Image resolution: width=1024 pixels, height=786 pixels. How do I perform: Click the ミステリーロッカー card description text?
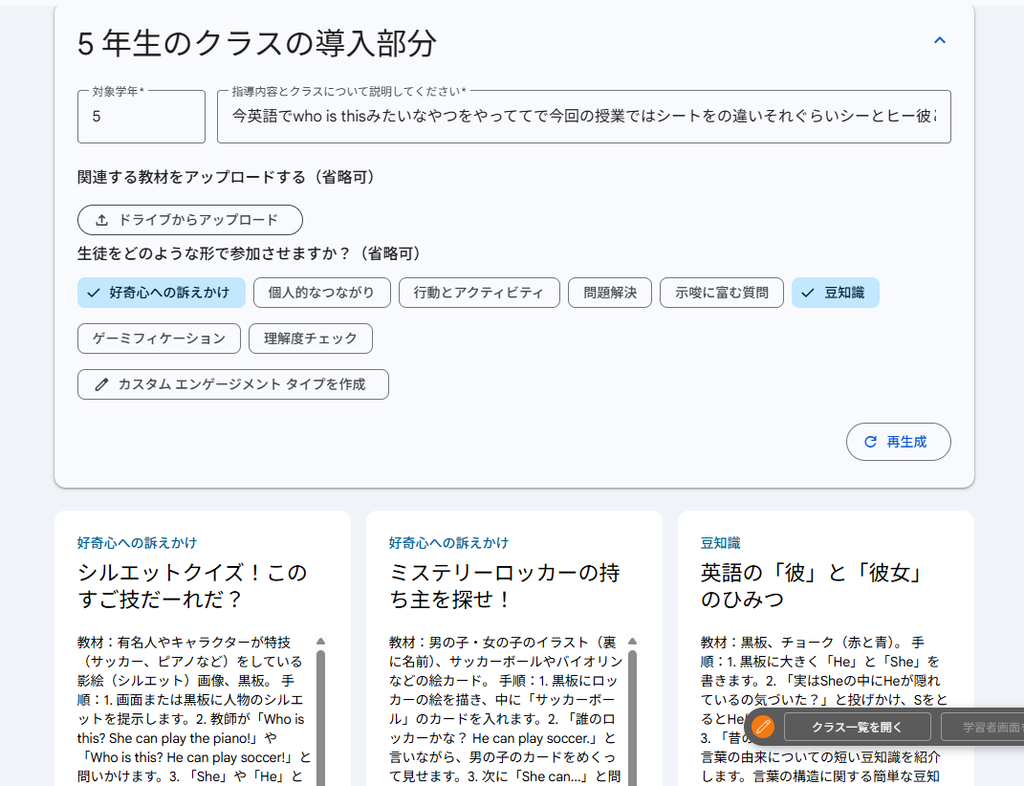(x=505, y=710)
